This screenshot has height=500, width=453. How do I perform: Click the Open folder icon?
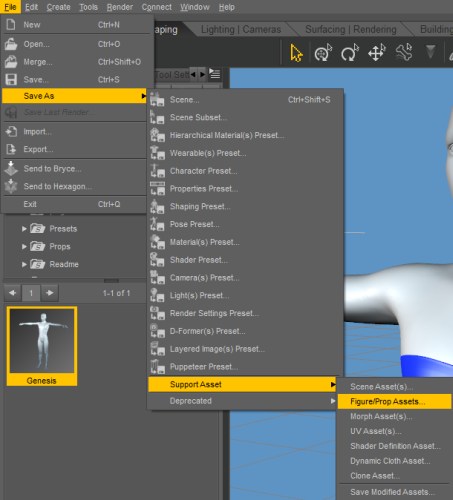[11, 44]
